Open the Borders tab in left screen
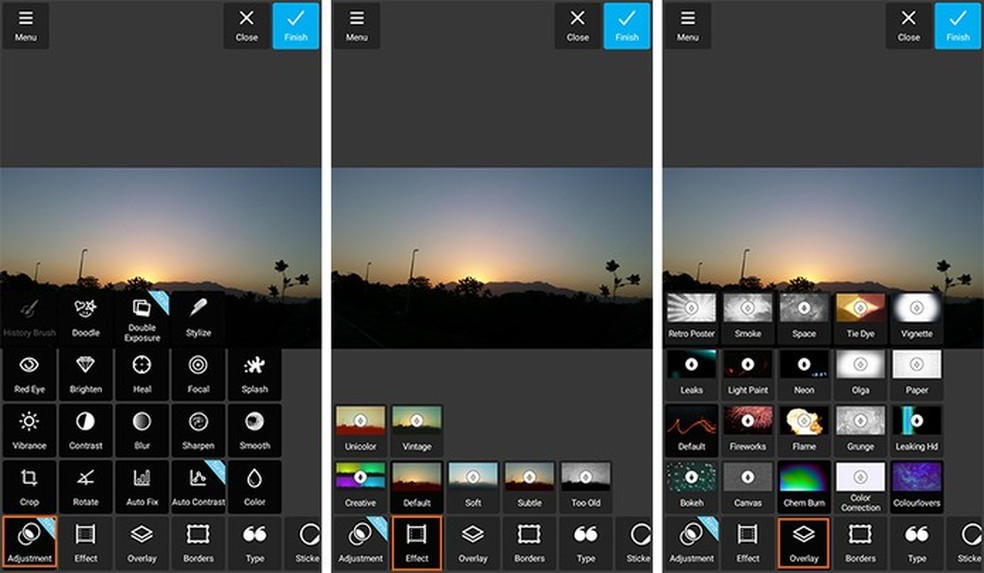The height and width of the screenshot is (573, 984). [198, 542]
